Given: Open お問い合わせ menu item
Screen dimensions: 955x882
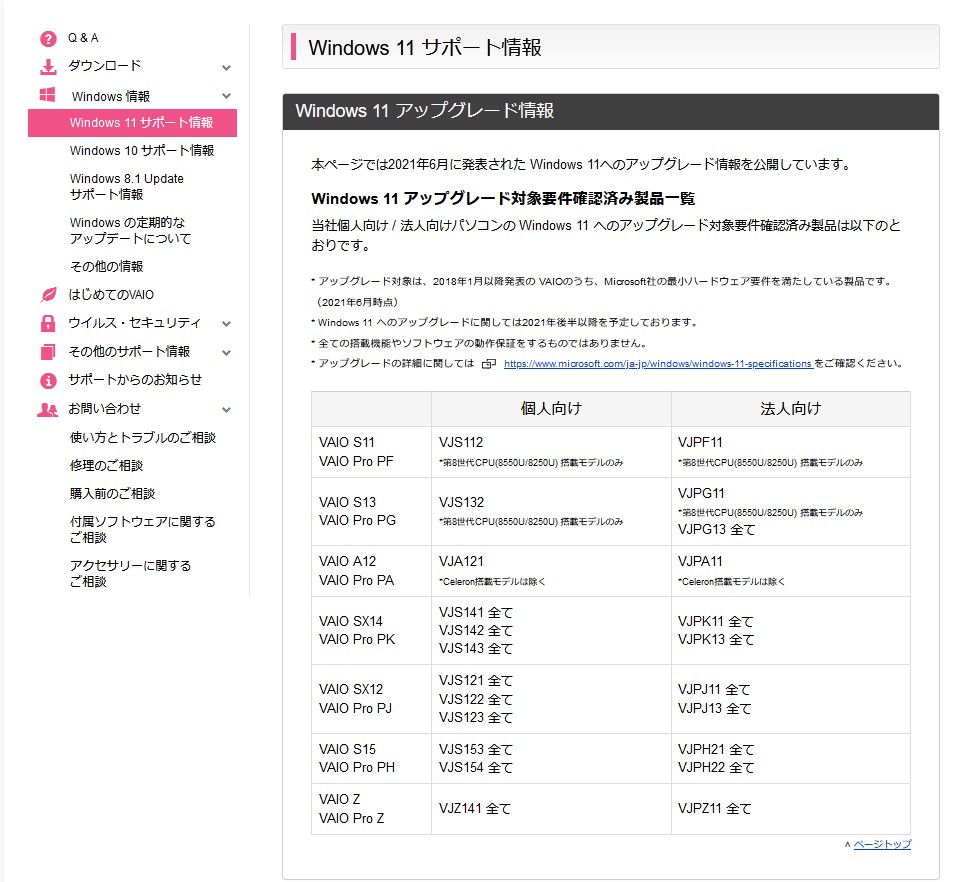Looking at the screenshot, I should point(105,409).
